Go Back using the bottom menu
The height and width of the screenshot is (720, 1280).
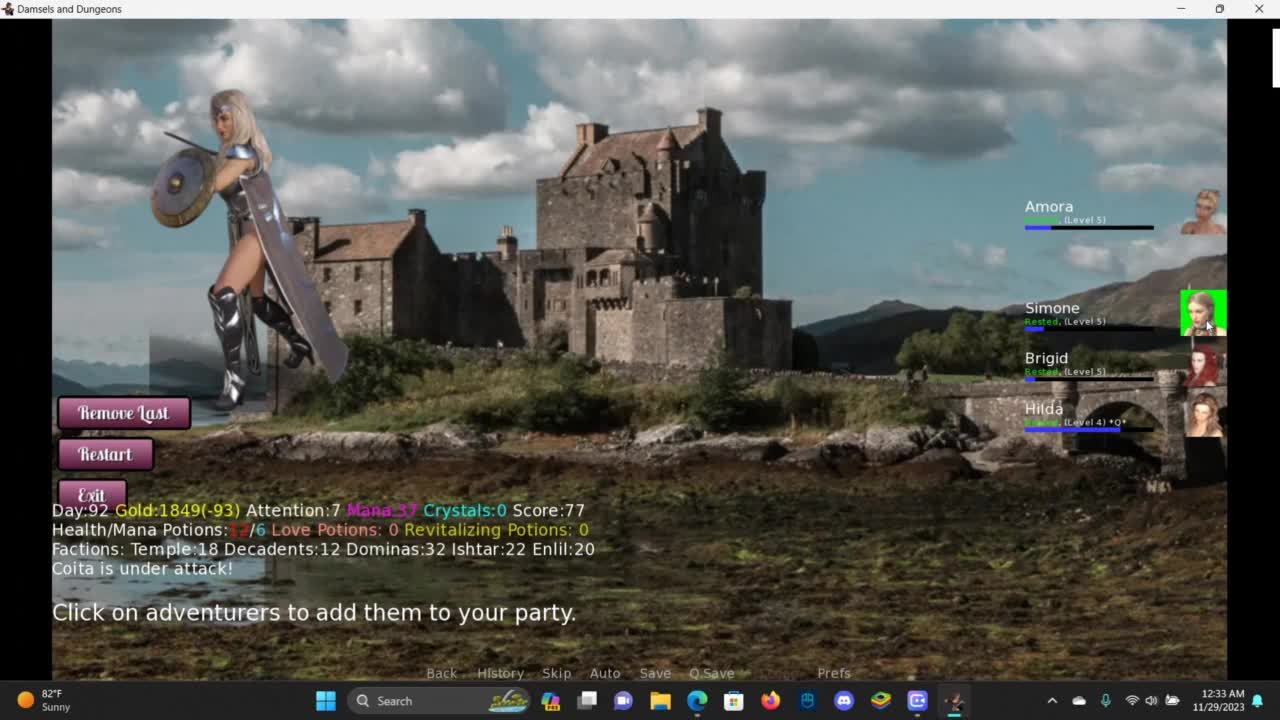[441, 673]
